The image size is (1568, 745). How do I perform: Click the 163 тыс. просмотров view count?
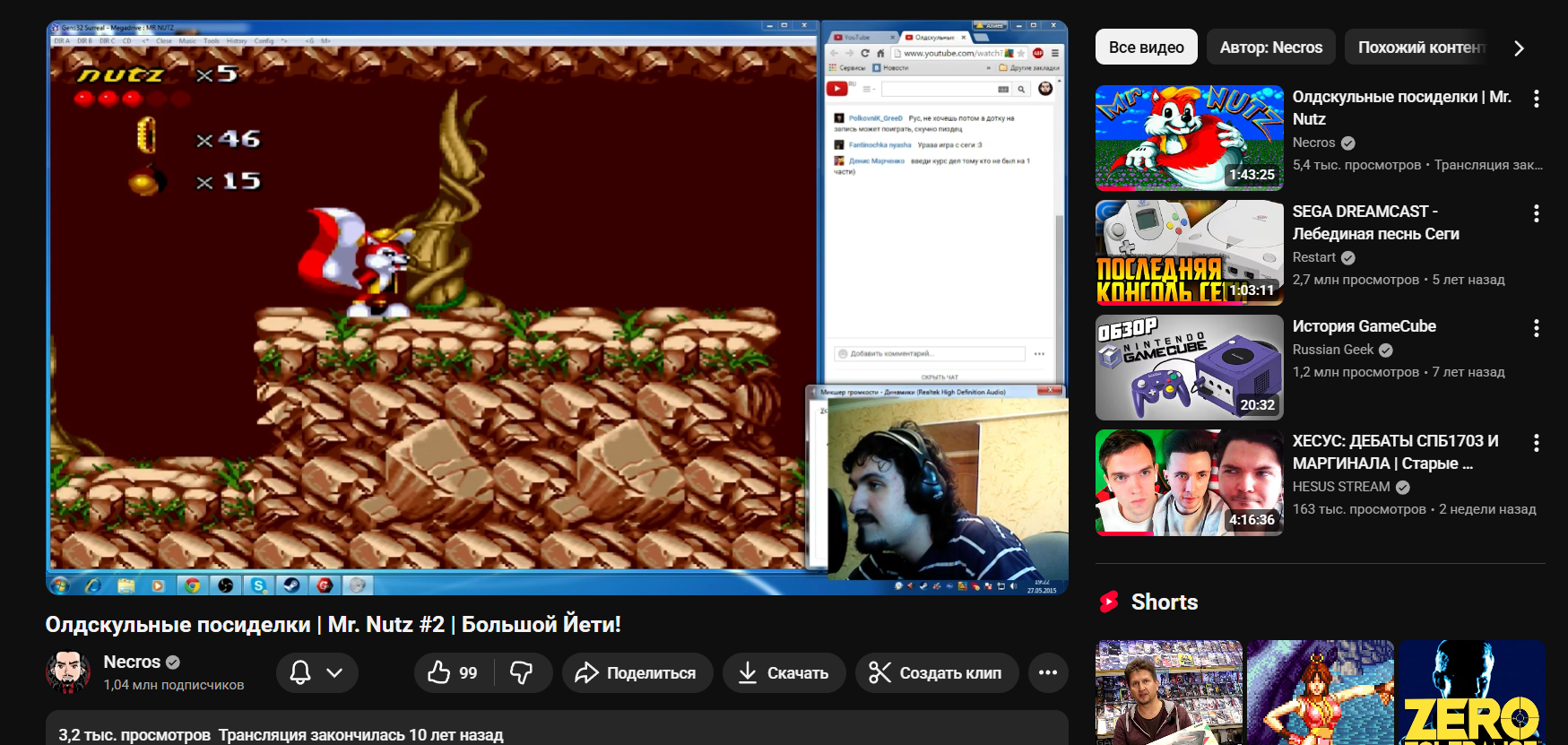click(1359, 509)
